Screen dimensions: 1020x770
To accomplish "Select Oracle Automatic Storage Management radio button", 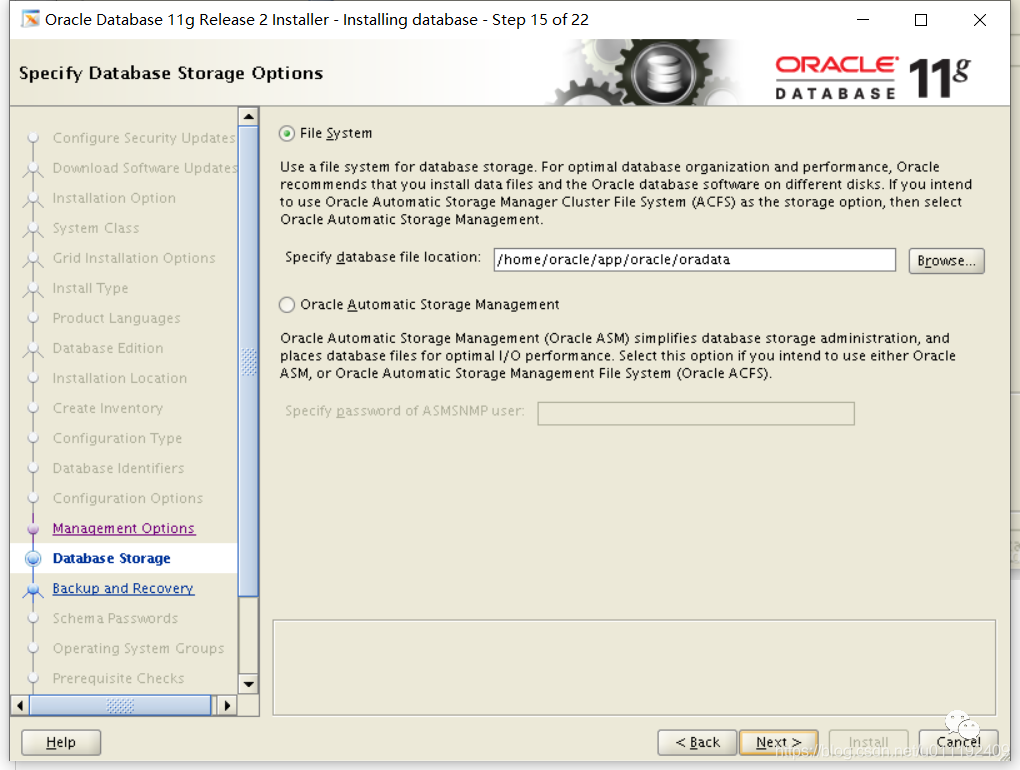I will 287,305.
